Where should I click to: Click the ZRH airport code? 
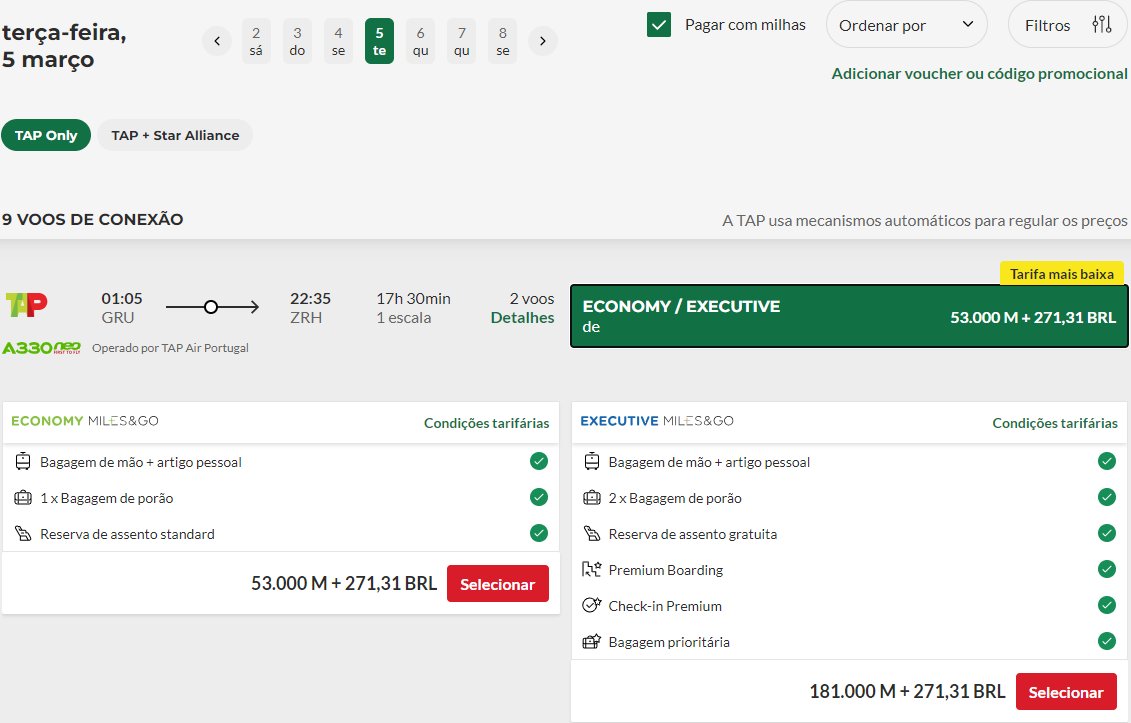click(x=306, y=317)
